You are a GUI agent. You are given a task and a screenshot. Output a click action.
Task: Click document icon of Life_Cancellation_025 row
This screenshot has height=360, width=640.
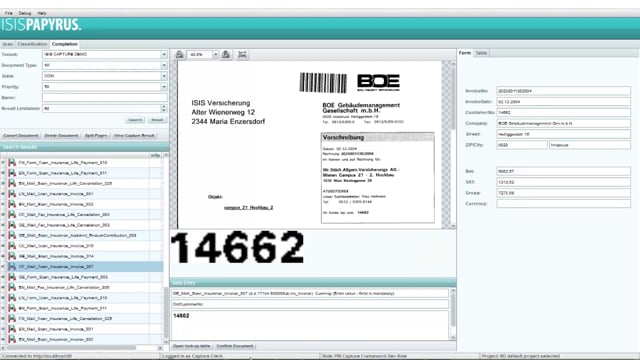[x=12, y=183]
